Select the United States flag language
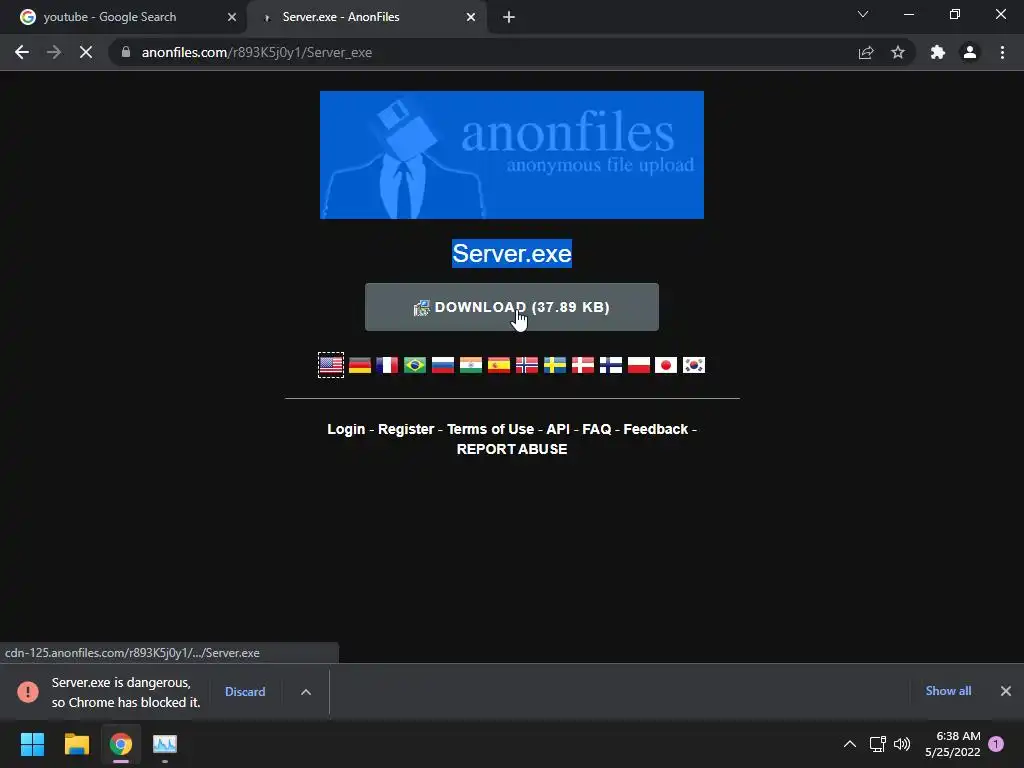Screen dimensions: 1024x768 [x=331, y=365]
